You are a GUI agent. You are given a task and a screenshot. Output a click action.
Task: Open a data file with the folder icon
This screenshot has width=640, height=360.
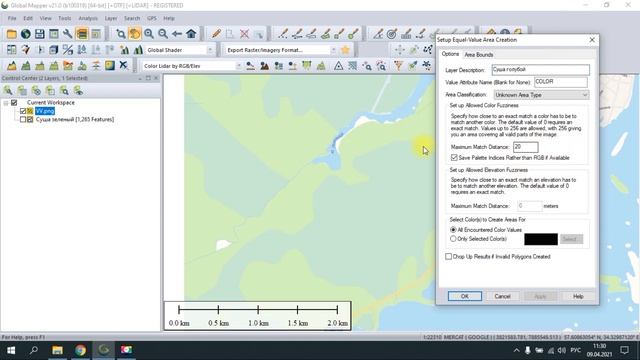pos(11,34)
